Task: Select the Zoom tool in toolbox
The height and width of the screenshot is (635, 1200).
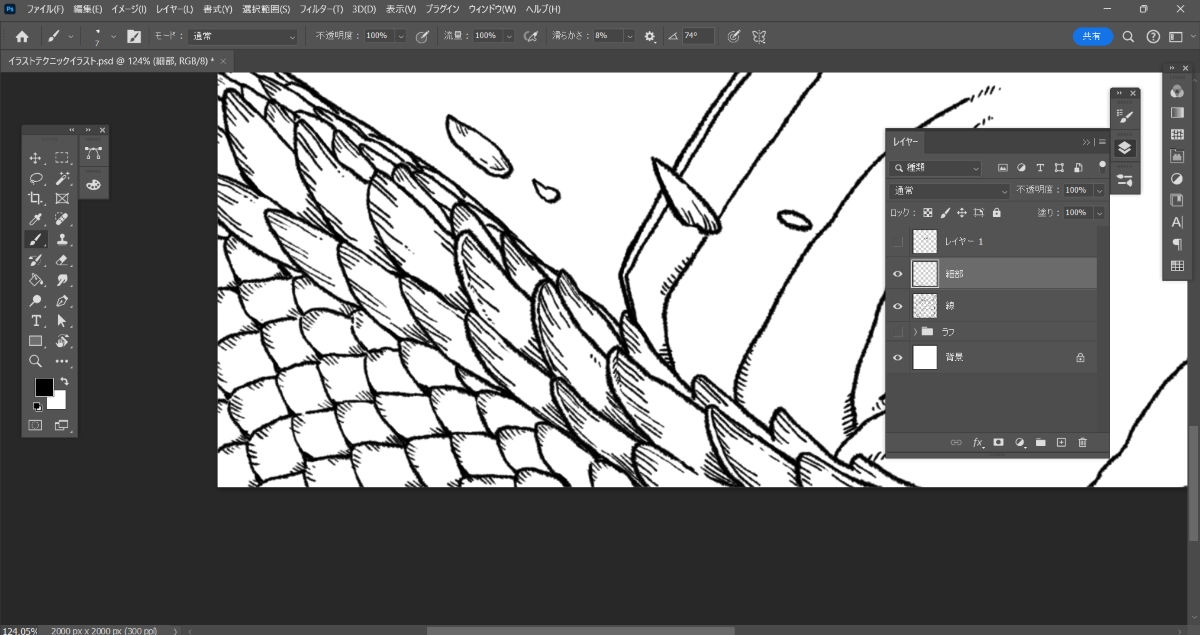Action: tap(36, 361)
